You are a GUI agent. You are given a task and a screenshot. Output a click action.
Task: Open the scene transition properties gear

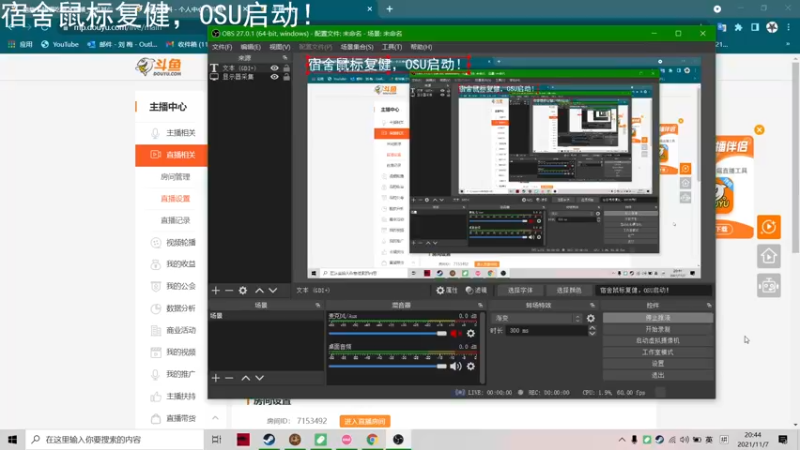(x=590, y=318)
